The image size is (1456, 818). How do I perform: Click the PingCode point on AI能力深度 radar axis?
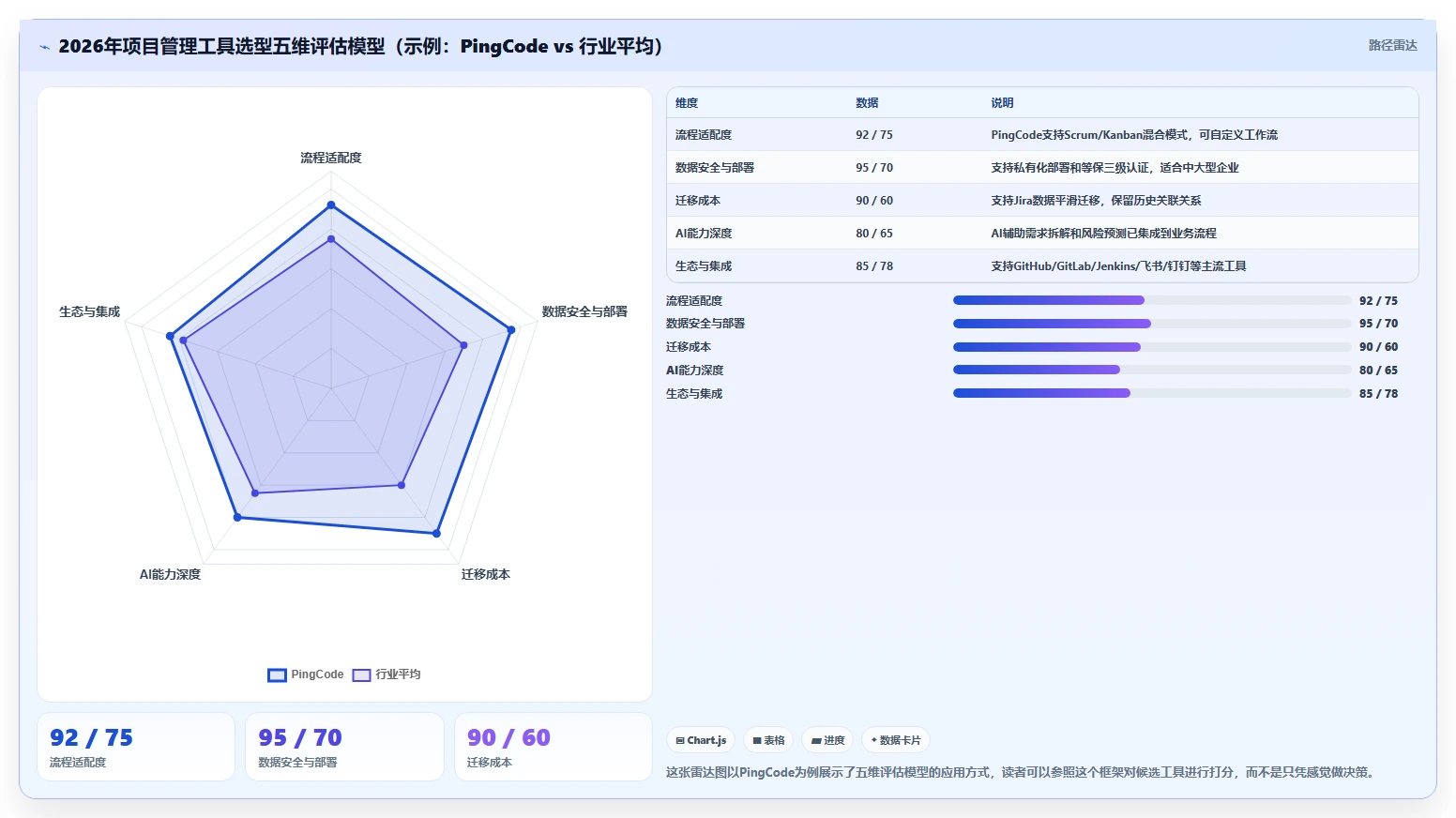(237, 517)
